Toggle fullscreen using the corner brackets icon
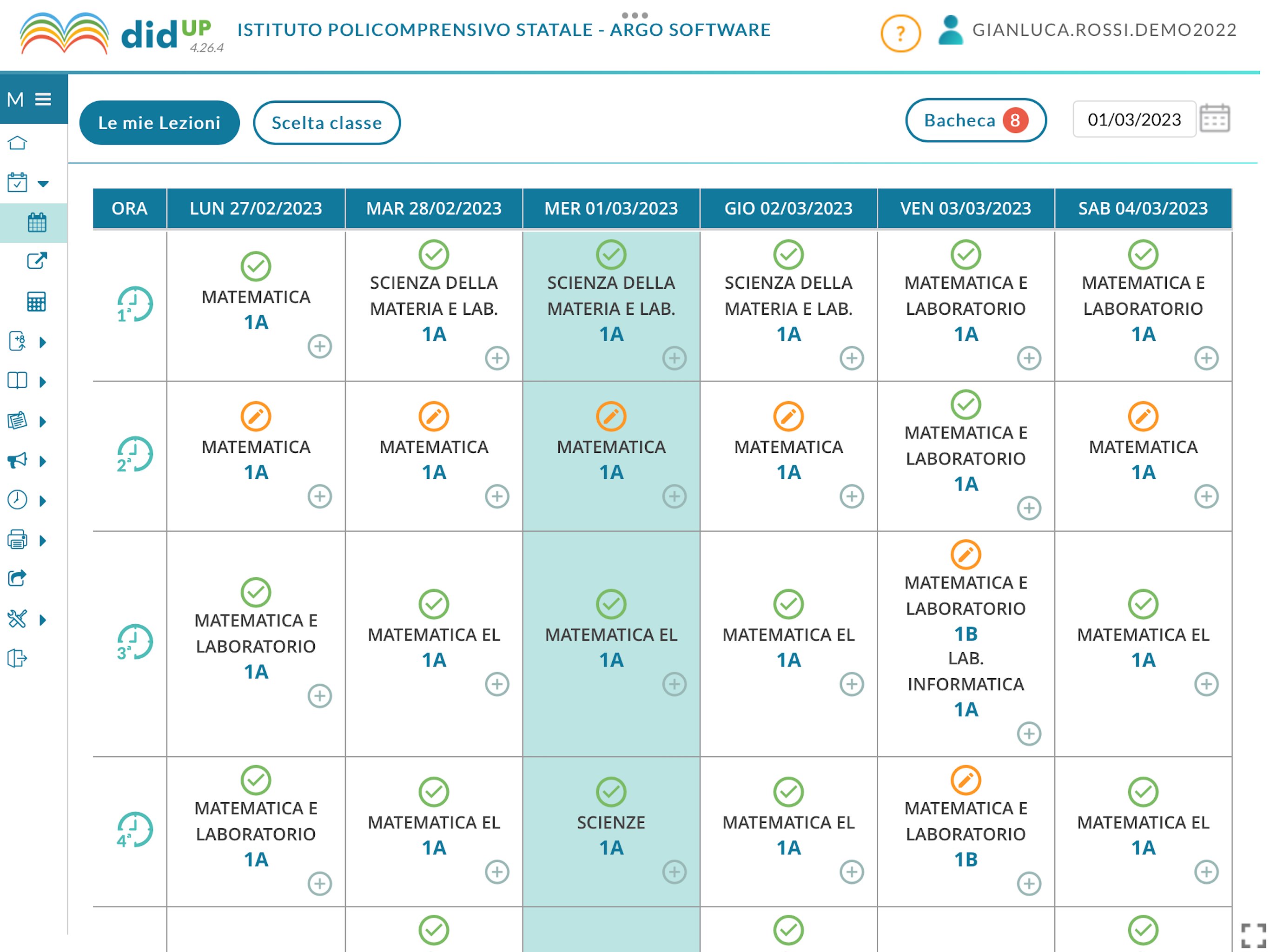This screenshot has width=1270, height=952. coord(1253,936)
